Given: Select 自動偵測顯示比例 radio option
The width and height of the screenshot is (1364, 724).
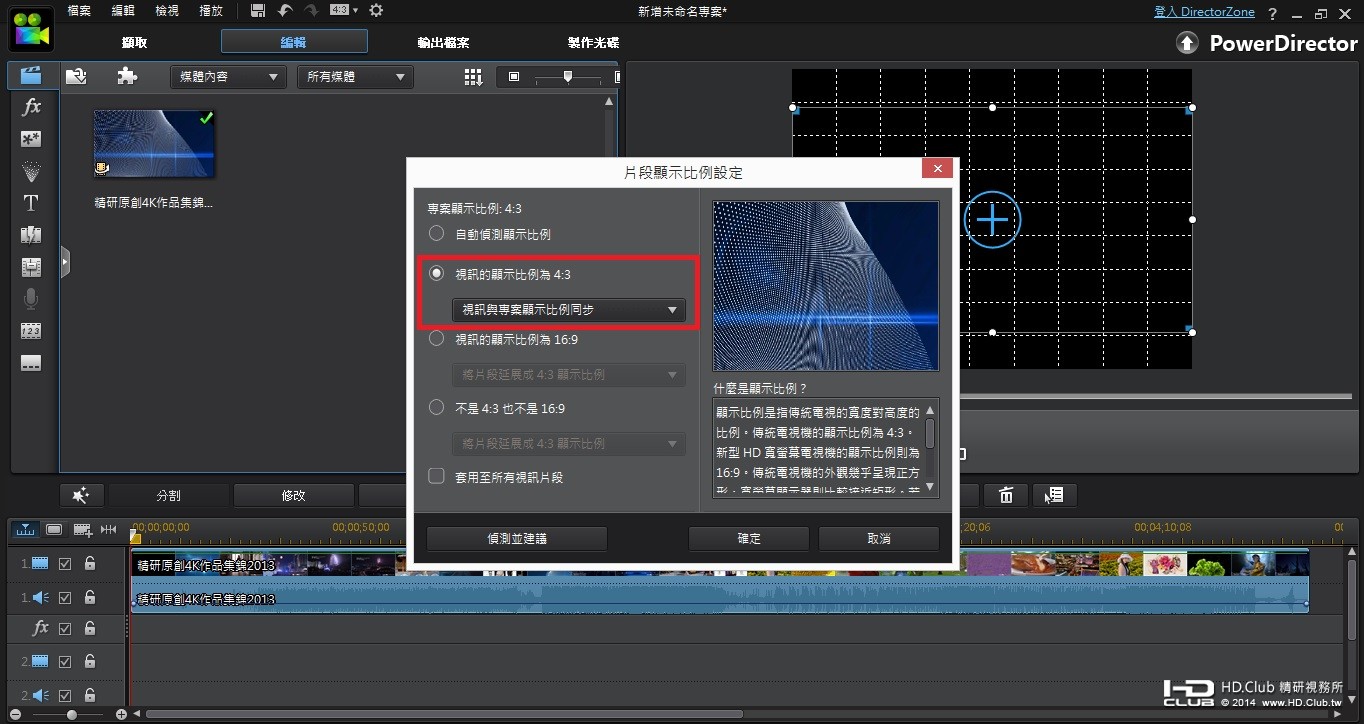Looking at the screenshot, I should pyautogui.click(x=436, y=234).
